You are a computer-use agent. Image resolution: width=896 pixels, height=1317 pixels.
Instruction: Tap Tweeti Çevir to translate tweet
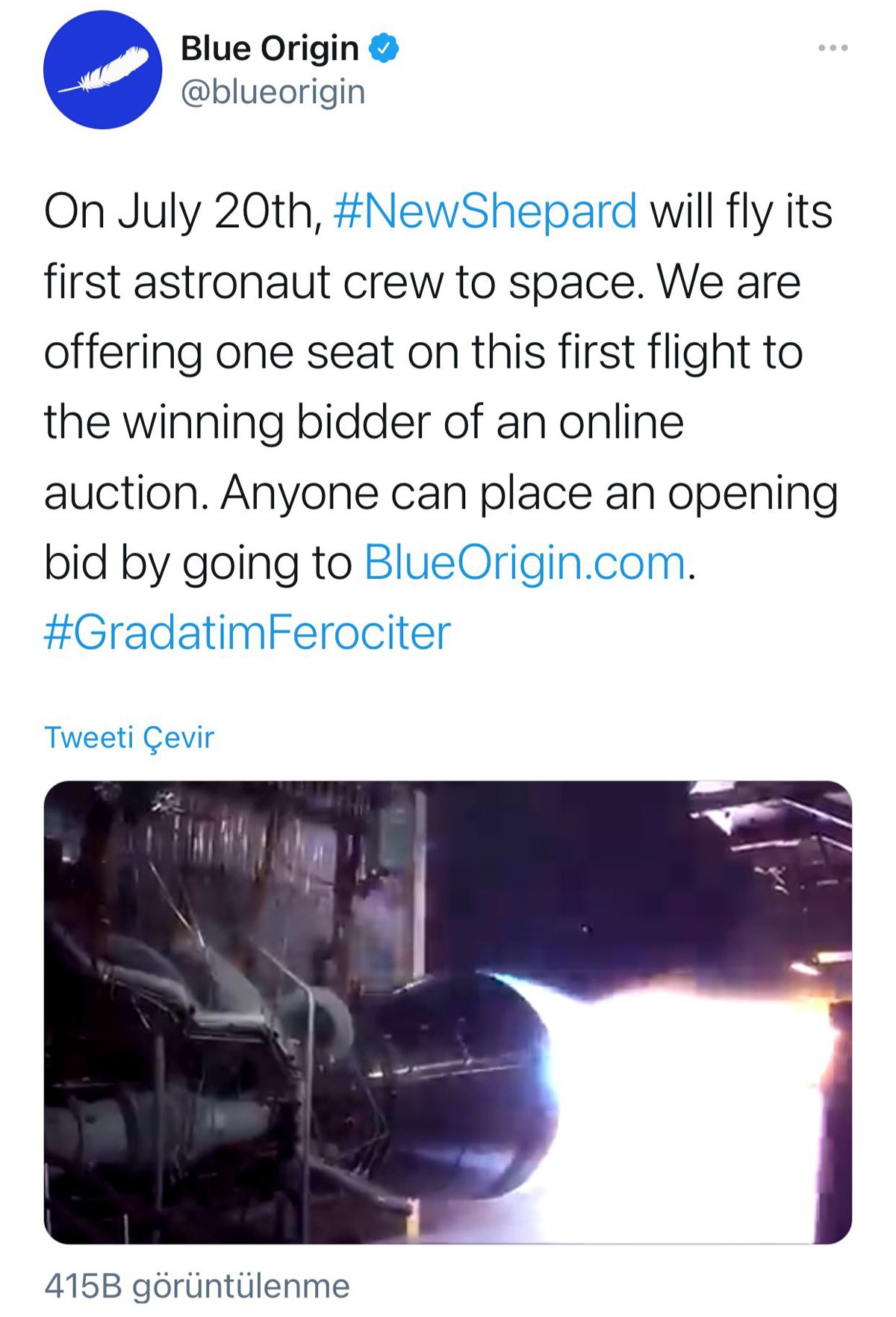coord(129,738)
